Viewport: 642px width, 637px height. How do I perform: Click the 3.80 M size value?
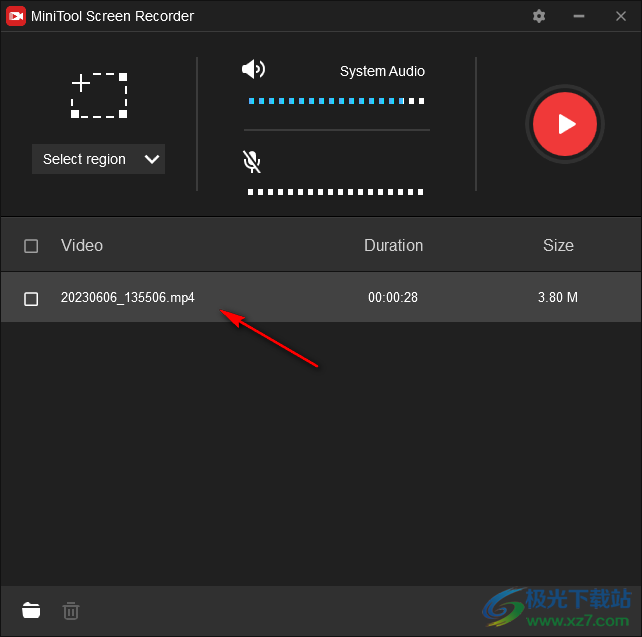click(x=558, y=297)
